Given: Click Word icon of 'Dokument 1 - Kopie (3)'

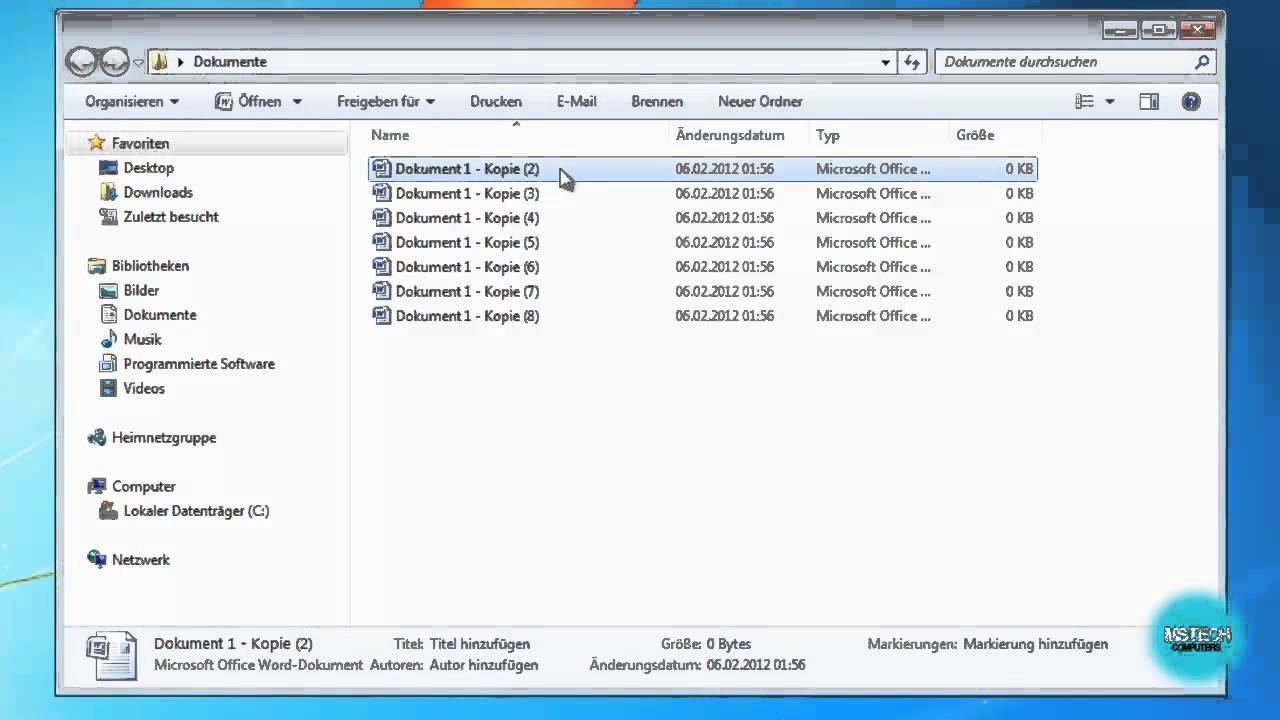Looking at the screenshot, I should (x=381, y=193).
